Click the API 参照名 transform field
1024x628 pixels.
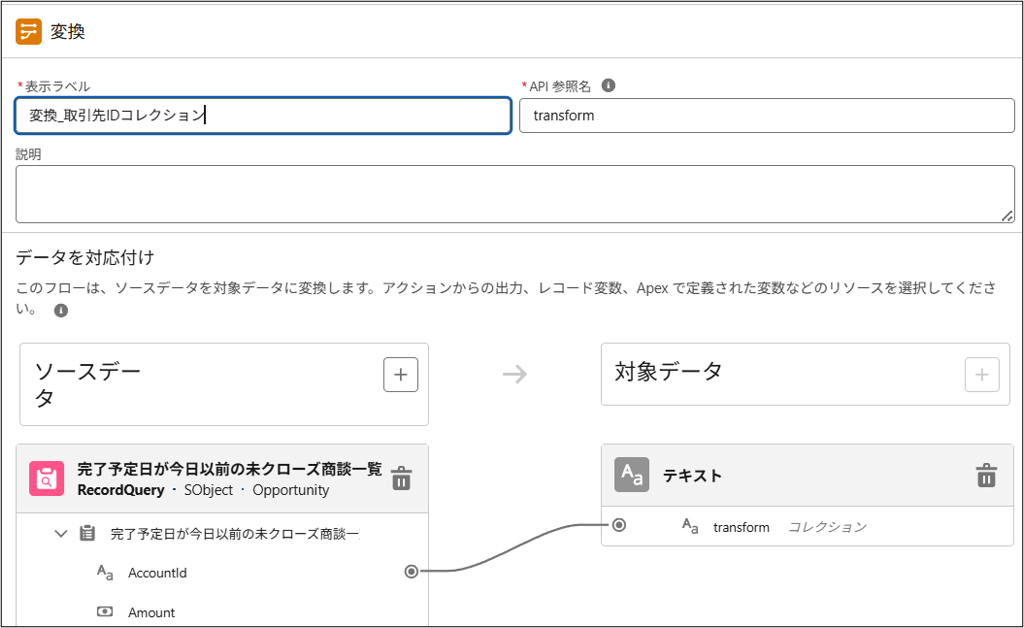coord(767,116)
